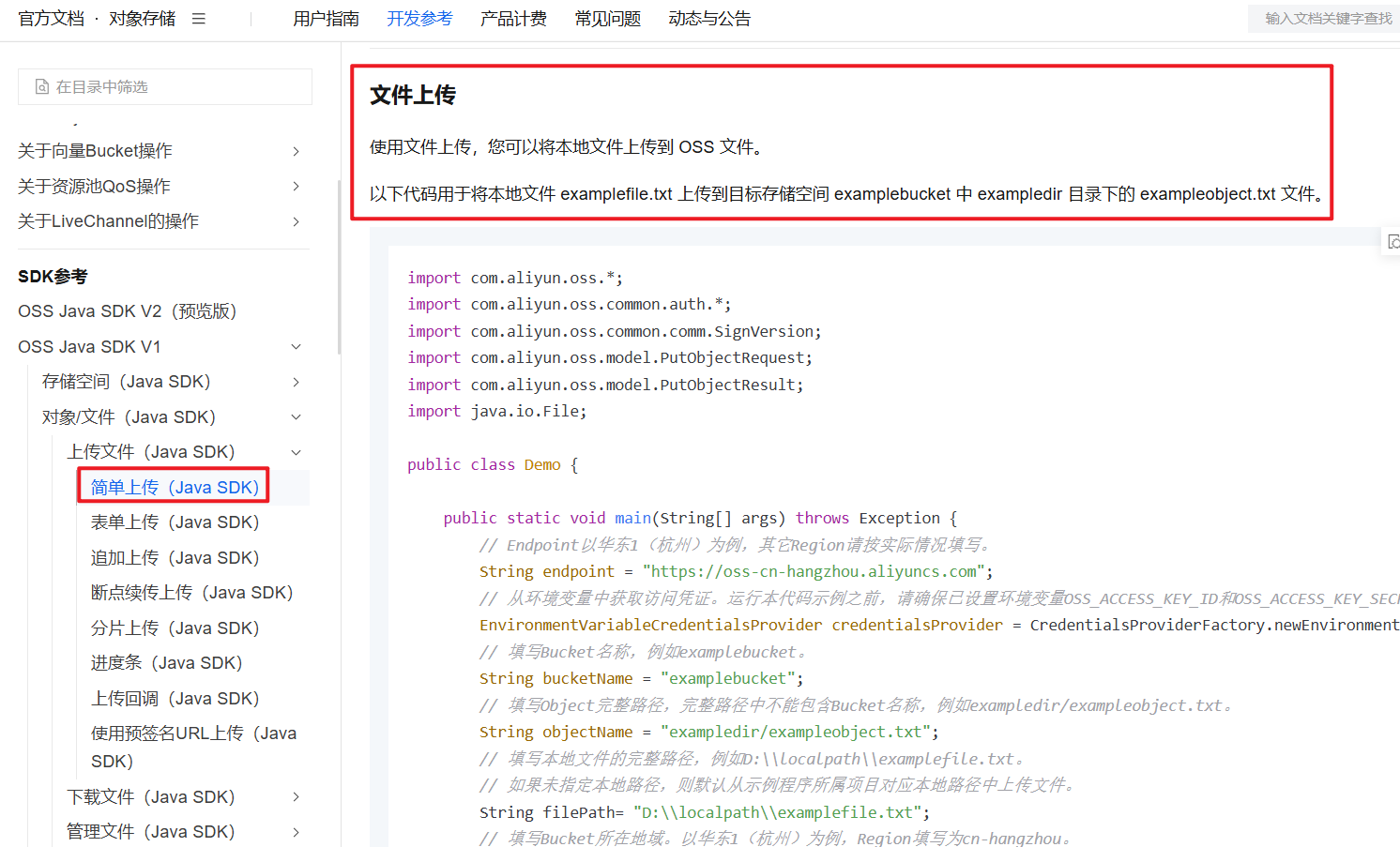
Task: Select 存储空间（Java SDK）item
Action: point(126,382)
